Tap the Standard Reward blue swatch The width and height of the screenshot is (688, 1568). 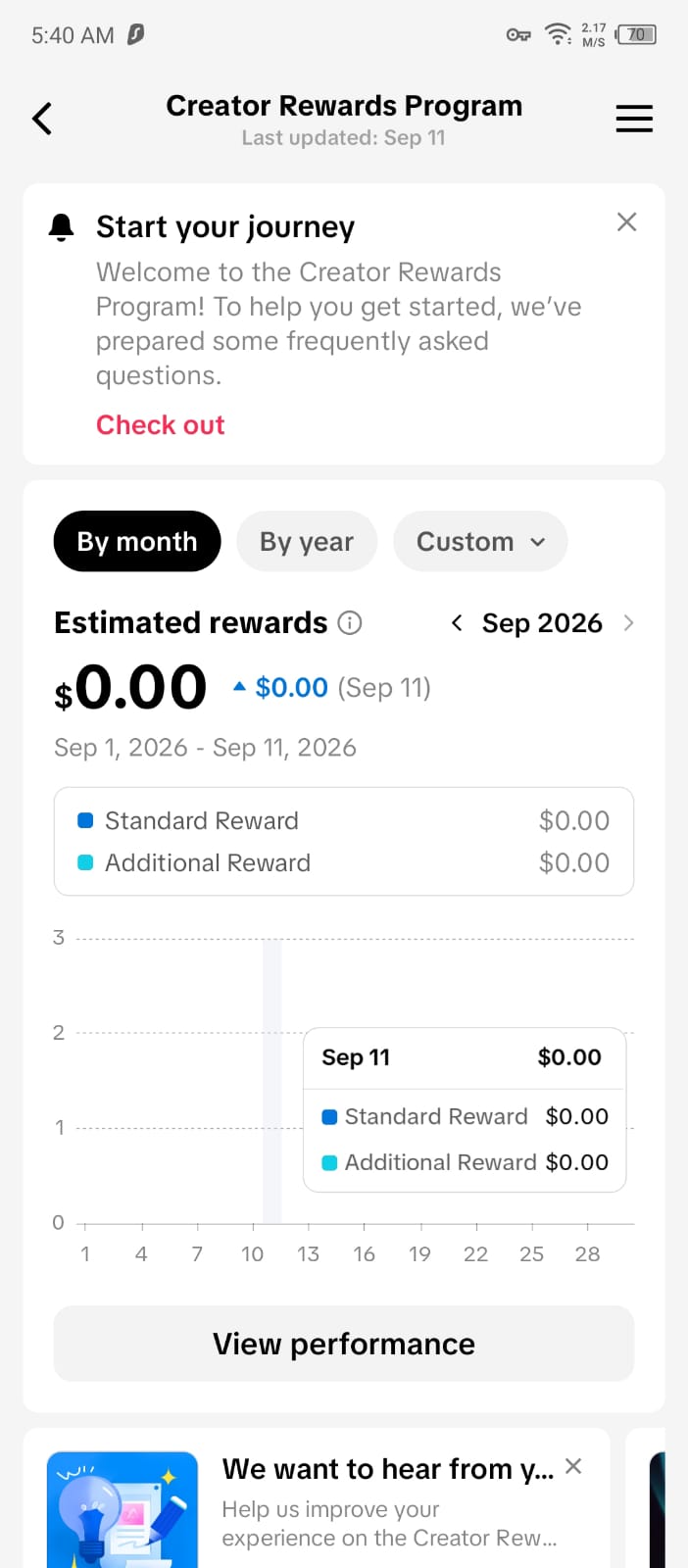click(85, 820)
